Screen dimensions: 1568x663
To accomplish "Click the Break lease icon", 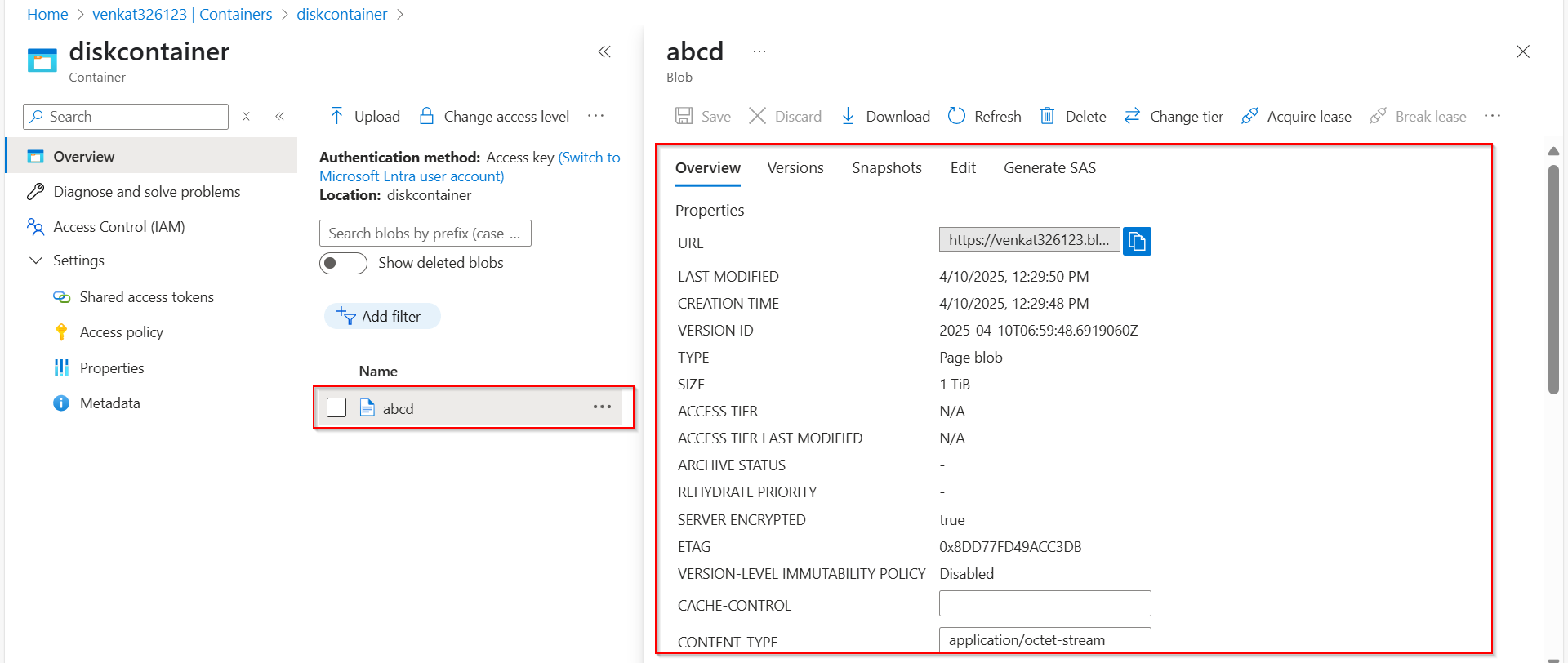I will [1378, 116].
